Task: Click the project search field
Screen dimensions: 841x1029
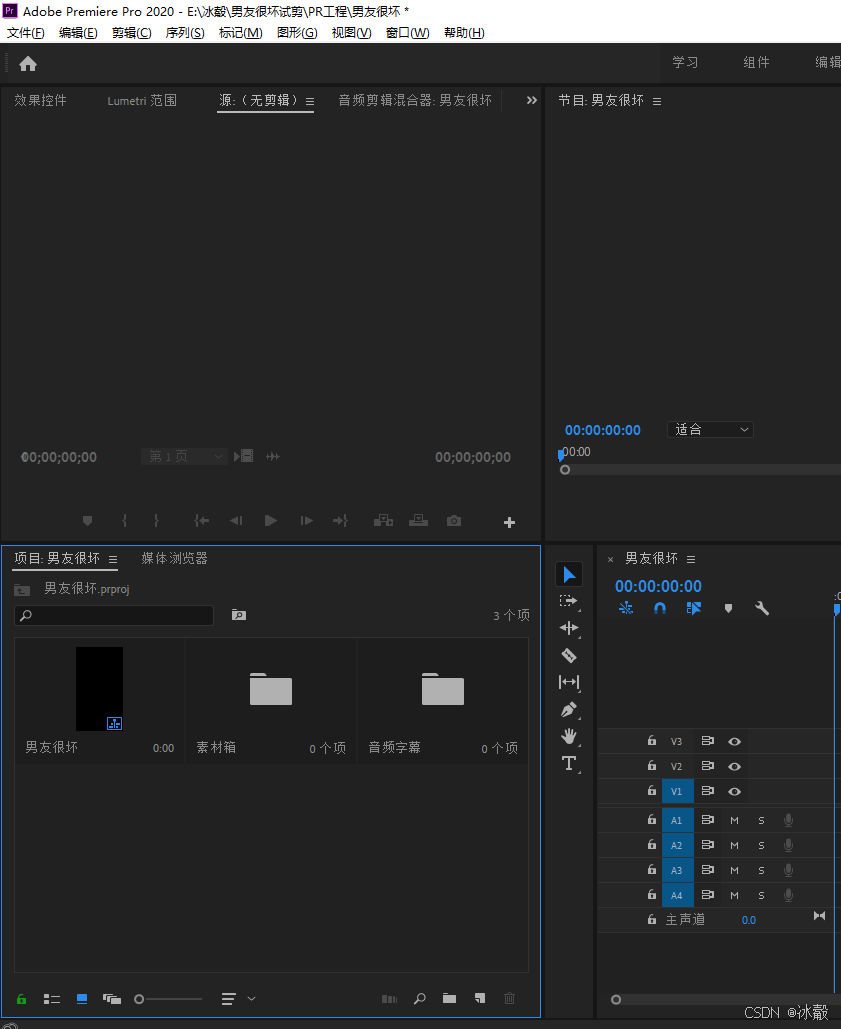Action: click(x=114, y=616)
